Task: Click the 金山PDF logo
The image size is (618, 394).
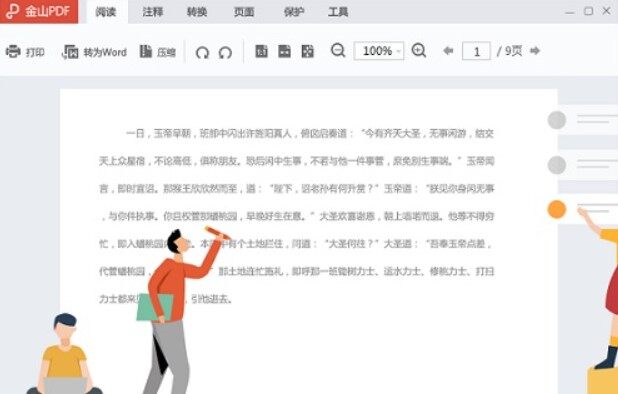Action: tap(38, 11)
